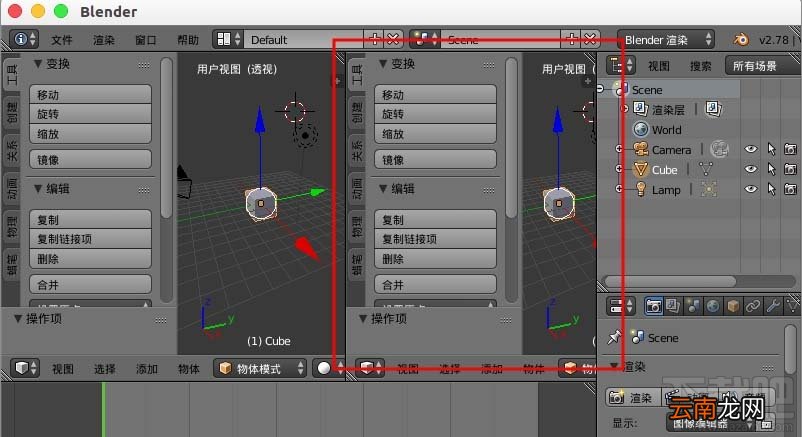This screenshot has width=802, height=437.
Task: Open 视图 menu in left 3D view header
Action: click(x=63, y=369)
